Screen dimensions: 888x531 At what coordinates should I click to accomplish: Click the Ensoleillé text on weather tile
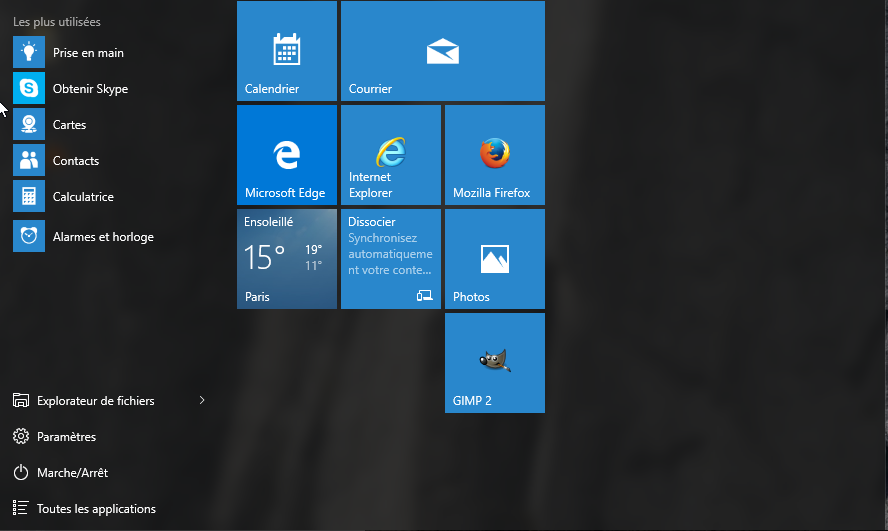pyautogui.click(x=268, y=222)
